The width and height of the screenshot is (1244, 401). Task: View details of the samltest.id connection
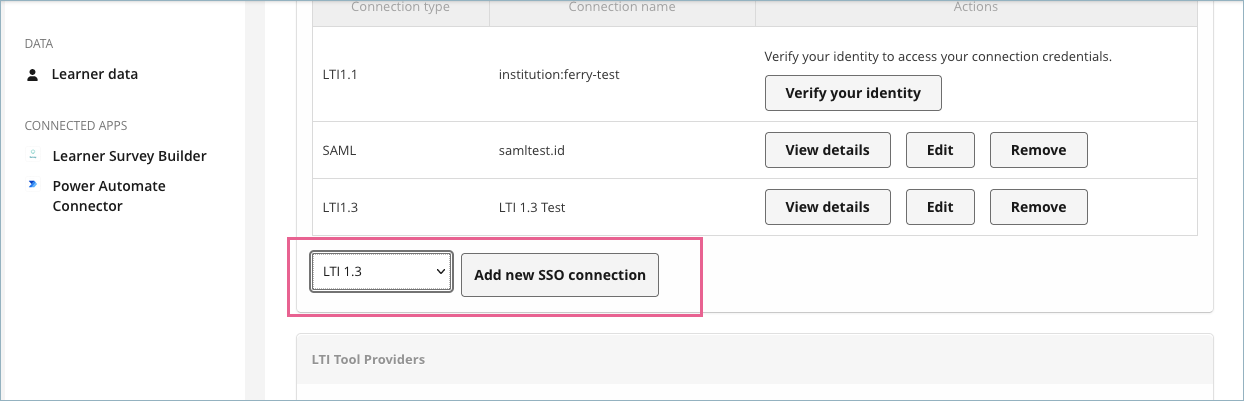click(x=827, y=150)
